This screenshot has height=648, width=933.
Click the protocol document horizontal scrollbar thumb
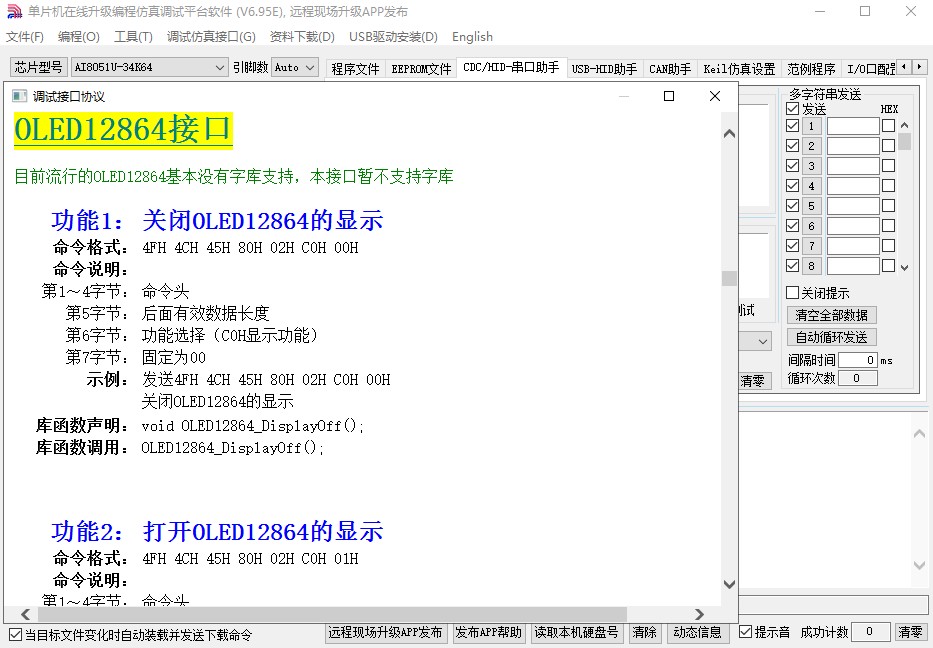[332, 614]
